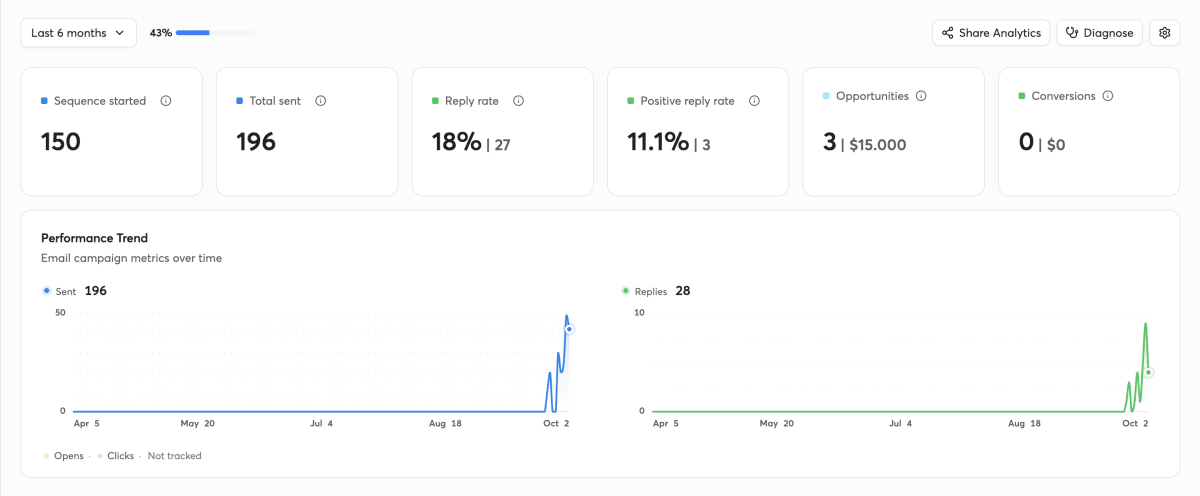Show info tooltip for Reply rate
Screen dimensions: 1200x496
pyautogui.click(x=519, y=101)
